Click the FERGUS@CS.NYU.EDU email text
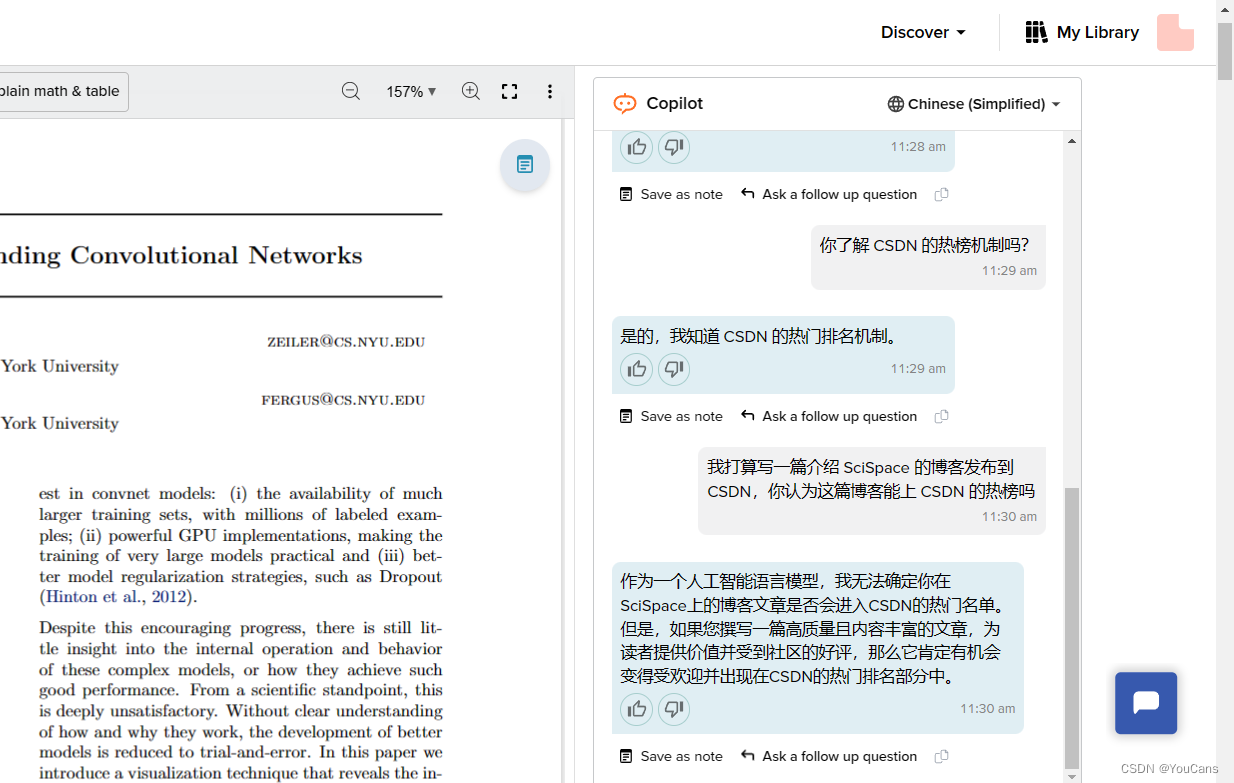 [x=343, y=400]
